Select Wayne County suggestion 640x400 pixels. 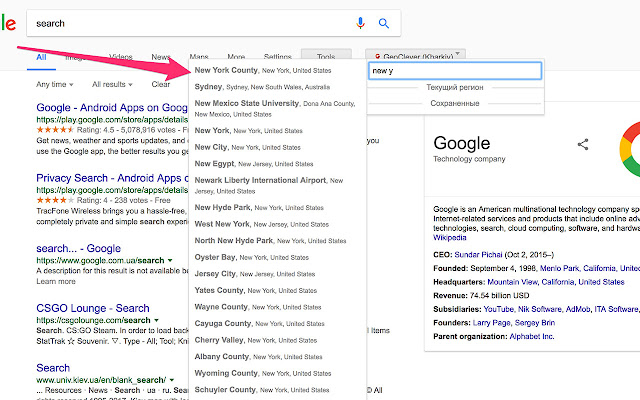pyautogui.click(x=278, y=307)
